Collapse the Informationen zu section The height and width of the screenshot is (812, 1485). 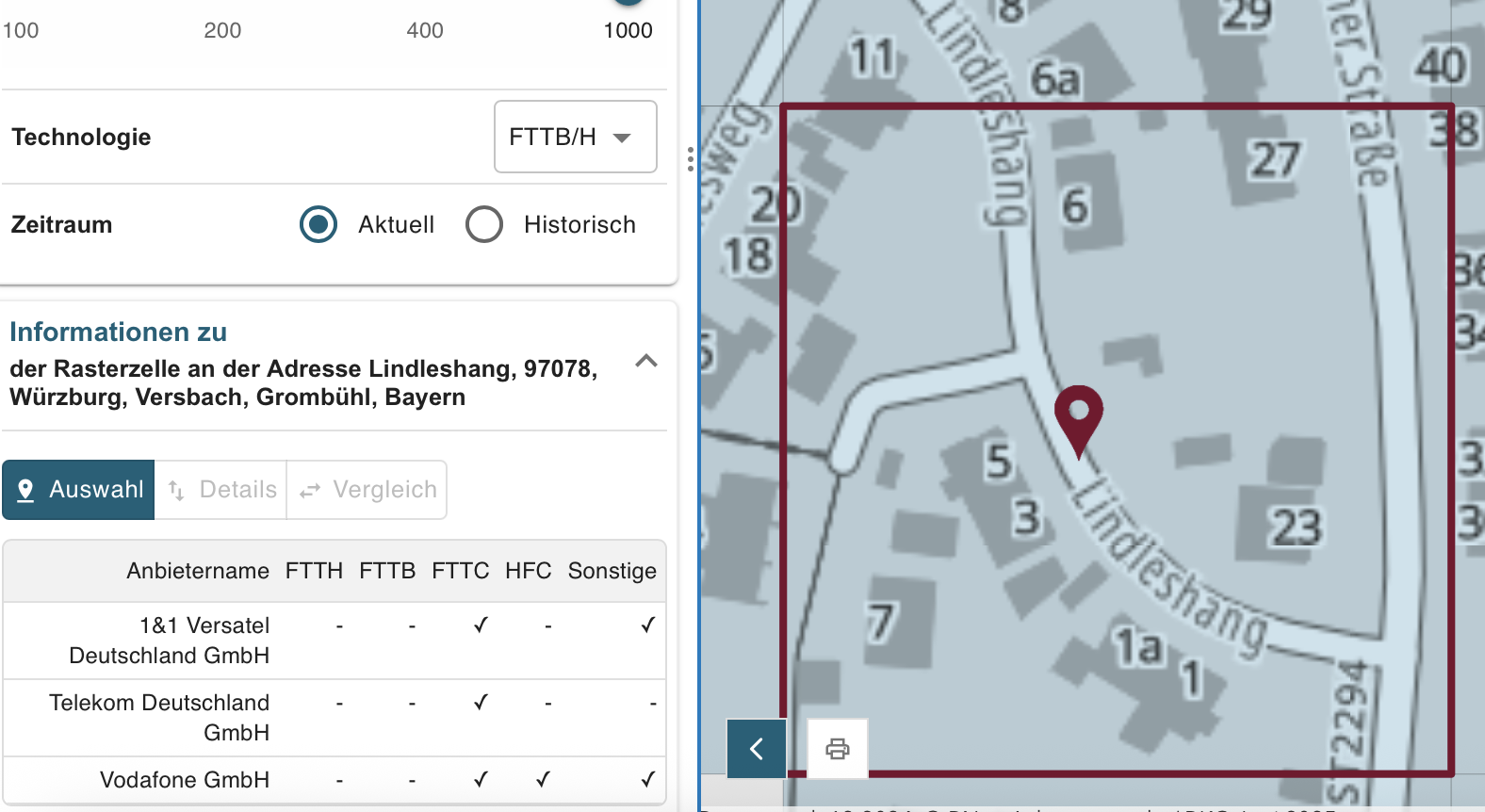click(646, 361)
